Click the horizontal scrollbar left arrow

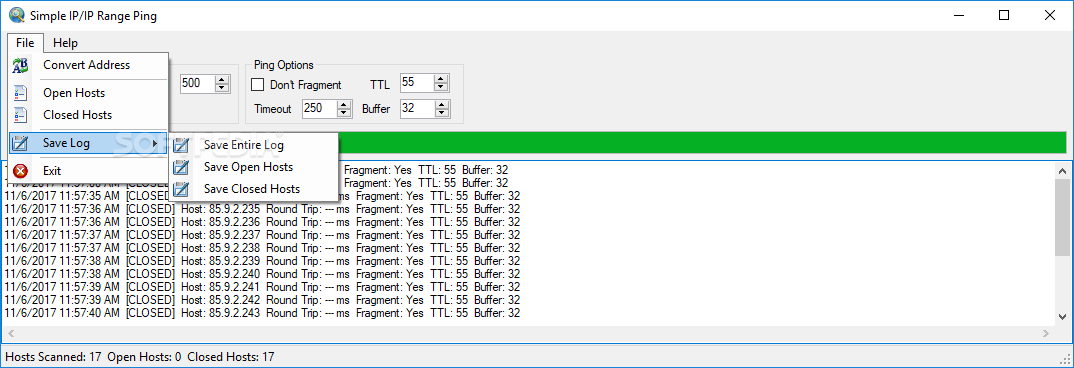pos(11,333)
